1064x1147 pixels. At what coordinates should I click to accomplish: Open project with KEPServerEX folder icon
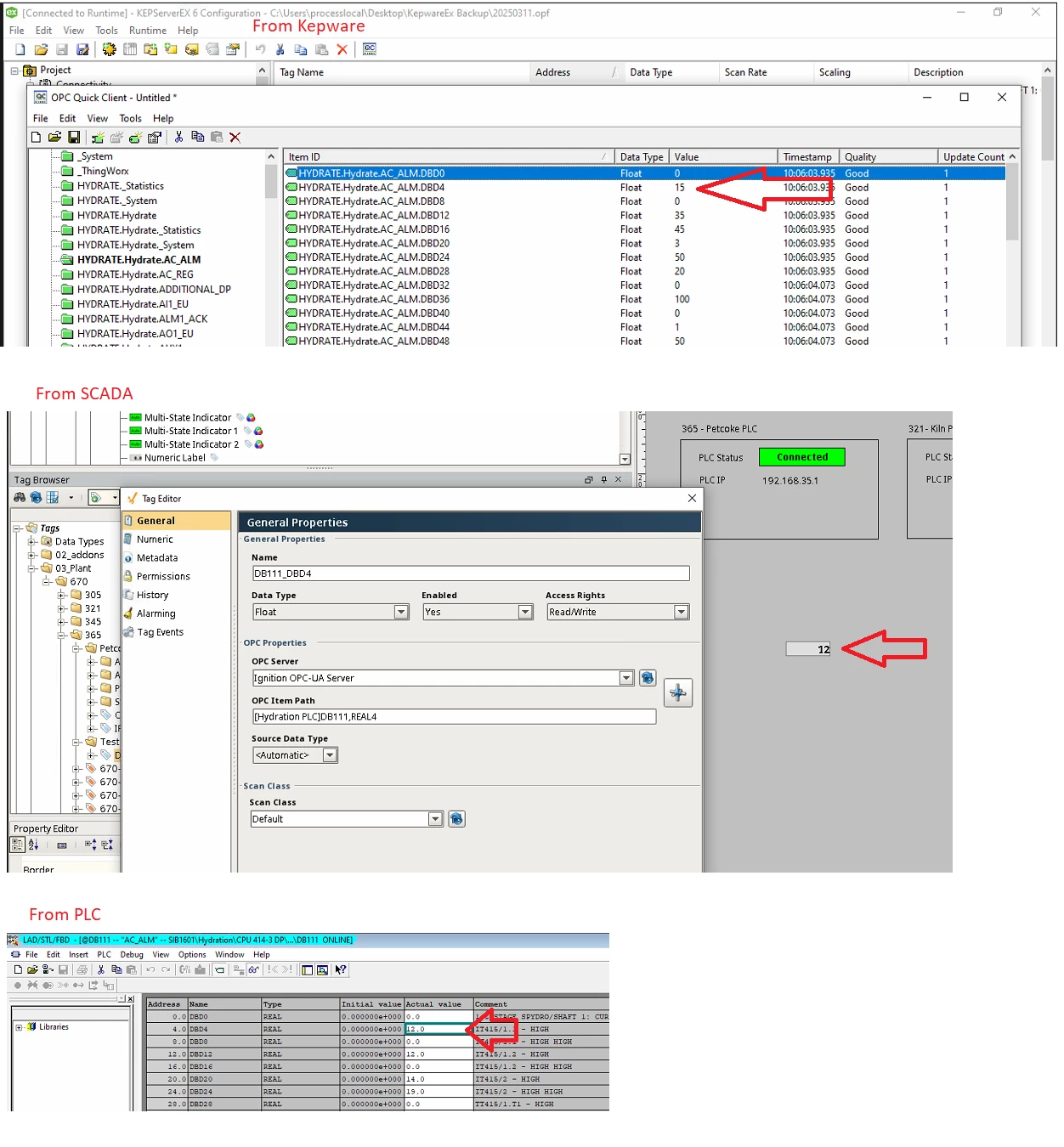tap(40, 49)
